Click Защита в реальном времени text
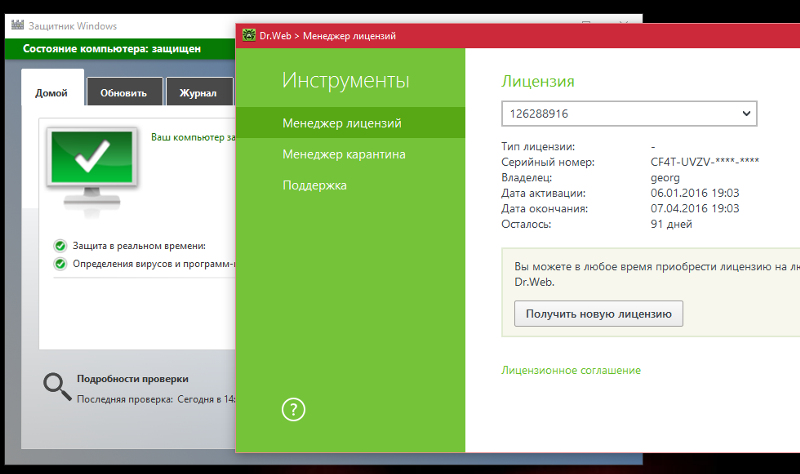 (139, 246)
